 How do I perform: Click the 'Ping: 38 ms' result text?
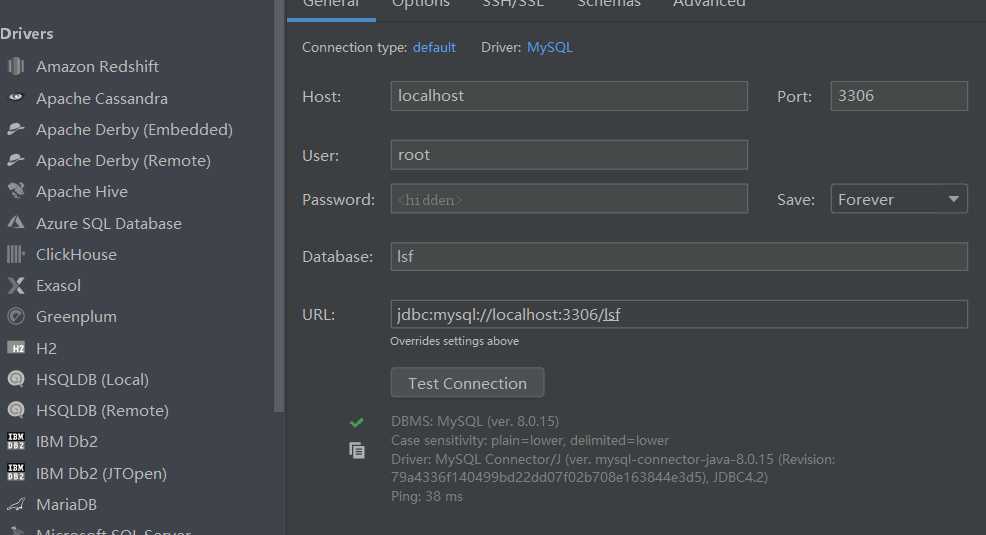(426, 497)
